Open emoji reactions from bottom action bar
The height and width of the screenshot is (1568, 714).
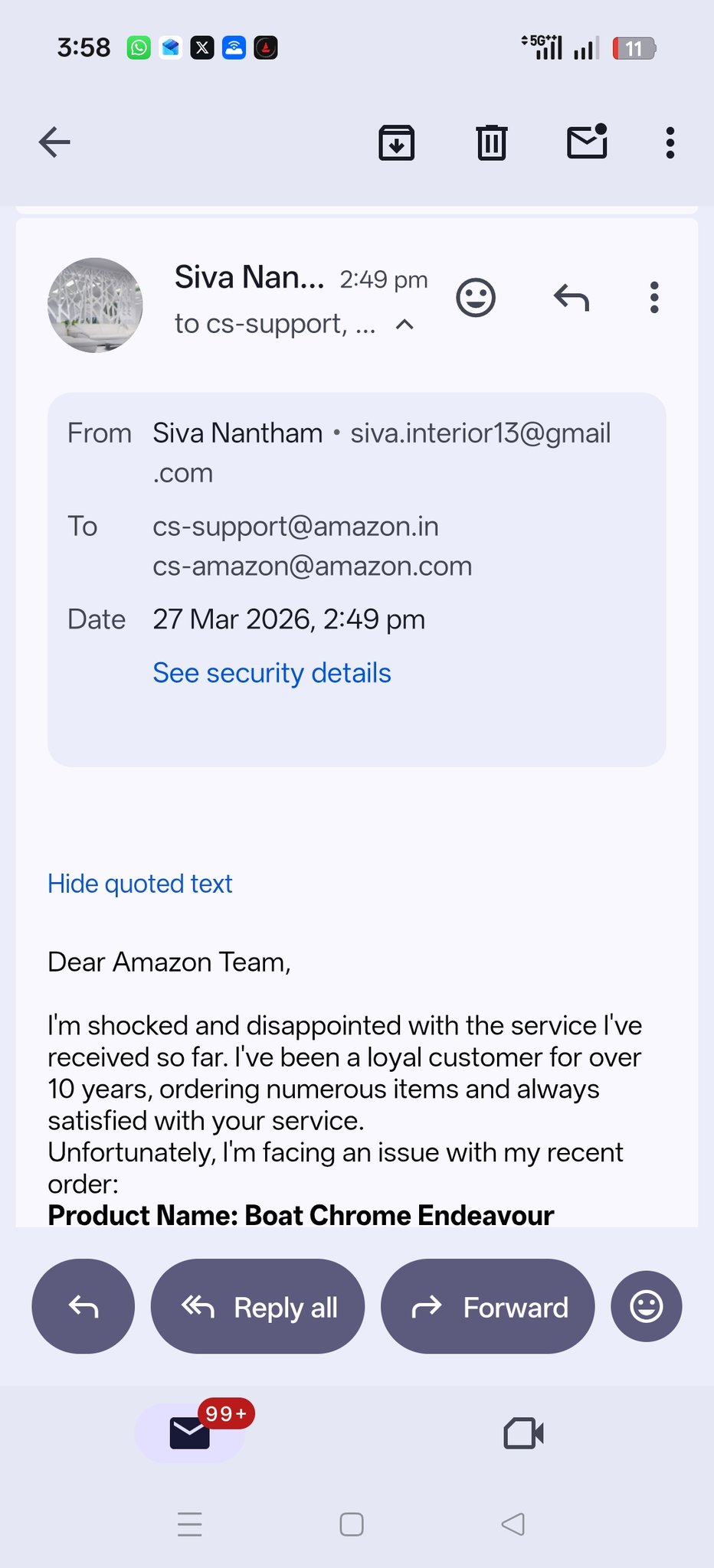(x=646, y=1306)
